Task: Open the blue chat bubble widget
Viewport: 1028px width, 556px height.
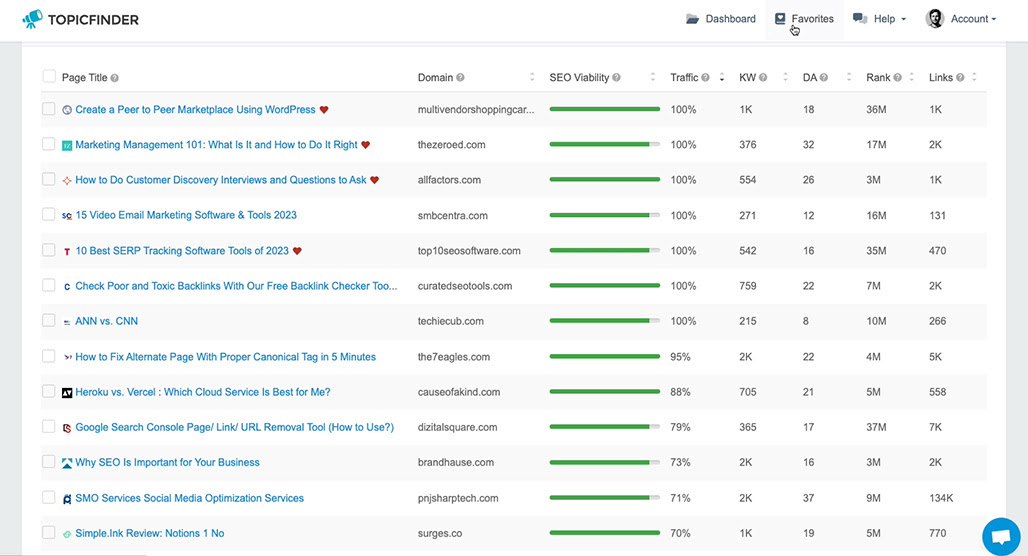Action: point(1000,536)
